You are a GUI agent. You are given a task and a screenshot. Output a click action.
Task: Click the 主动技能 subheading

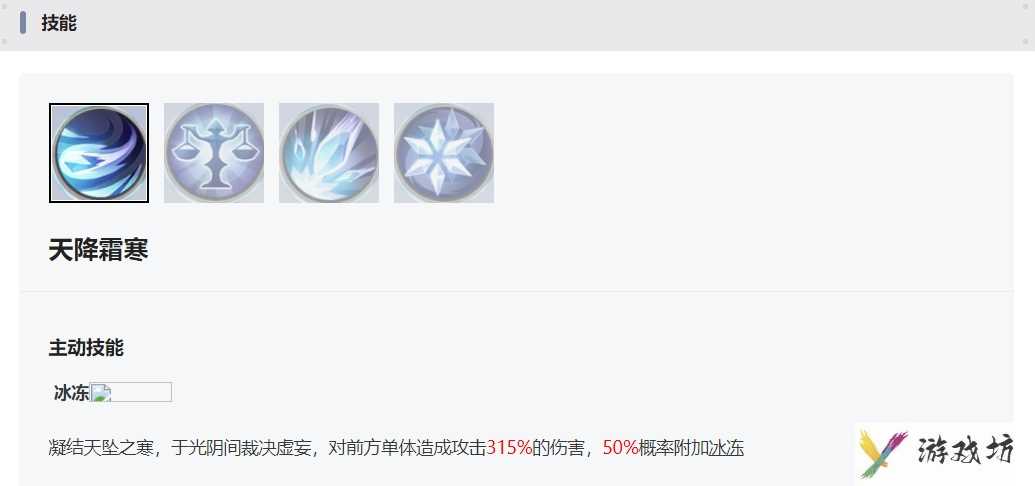point(86,347)
